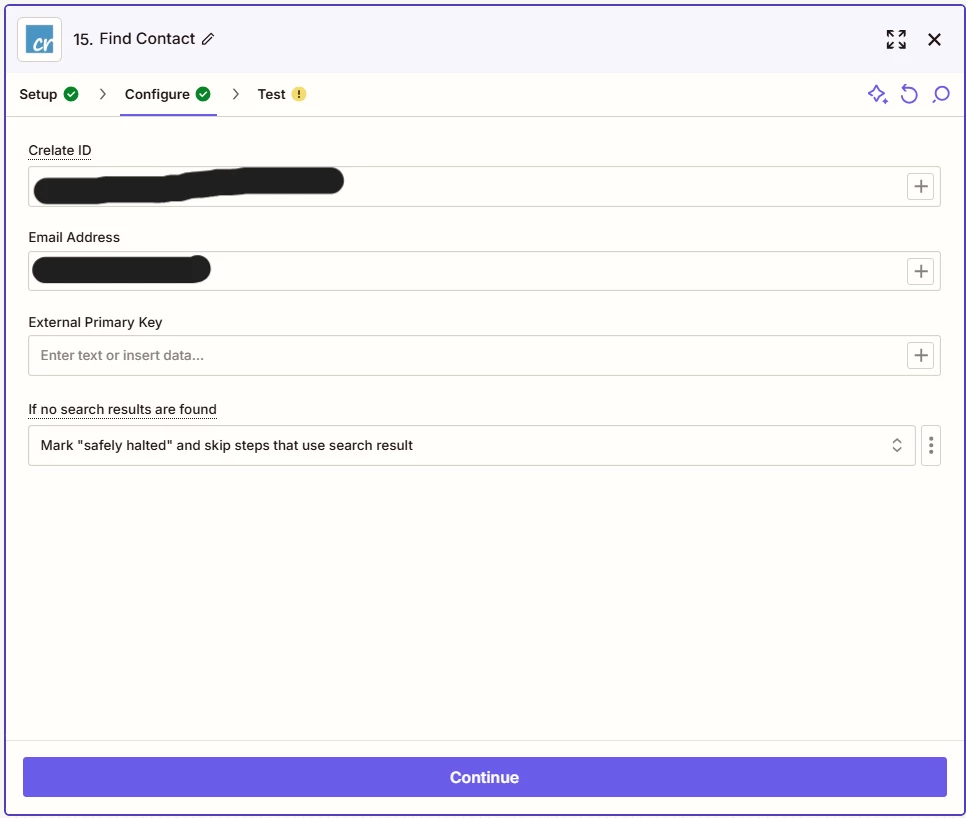Click chevron between Configure and Test
This screenshot has width=966, height=818.
(x=236, y=94)
